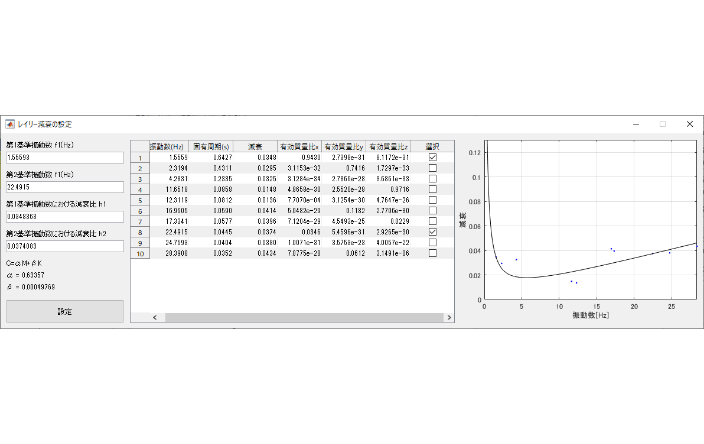Uncheck the selection checkbox in row 8
Screen dimensions: 704x444
[432, 231]
